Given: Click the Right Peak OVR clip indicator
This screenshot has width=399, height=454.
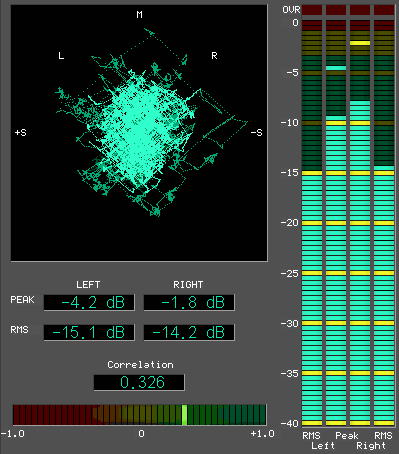Looking at the screenshot, I should [360, 10].
